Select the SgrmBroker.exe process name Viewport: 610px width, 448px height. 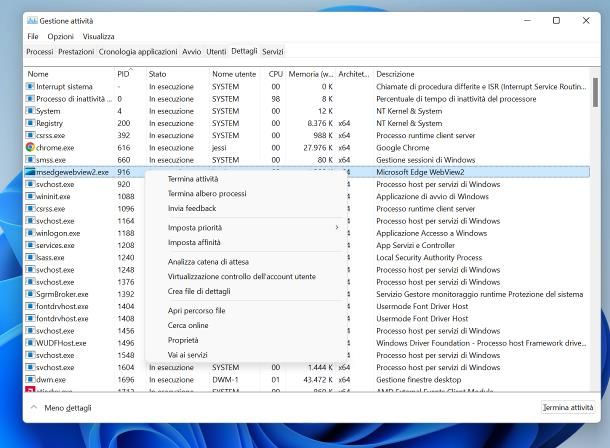click(x=62, y=294)
